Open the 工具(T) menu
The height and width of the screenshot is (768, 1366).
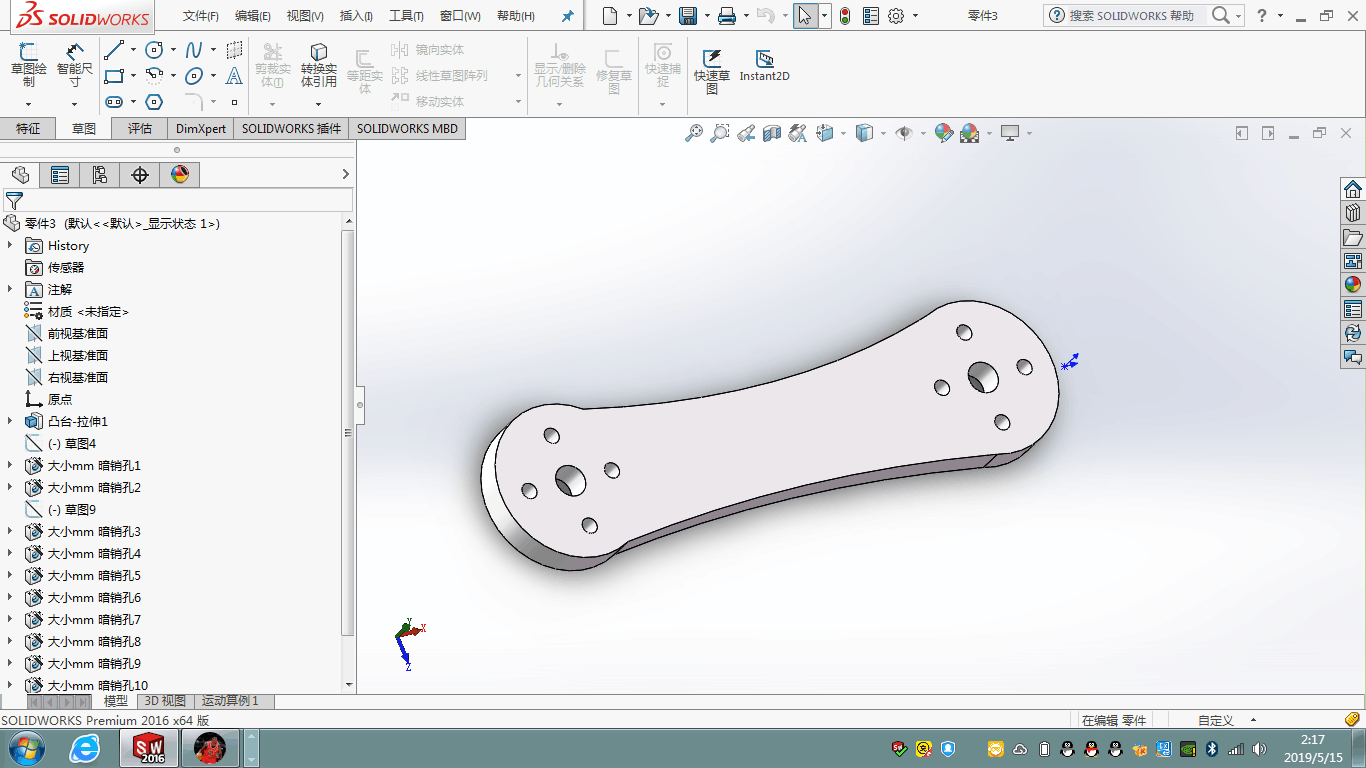coord(405,16)
